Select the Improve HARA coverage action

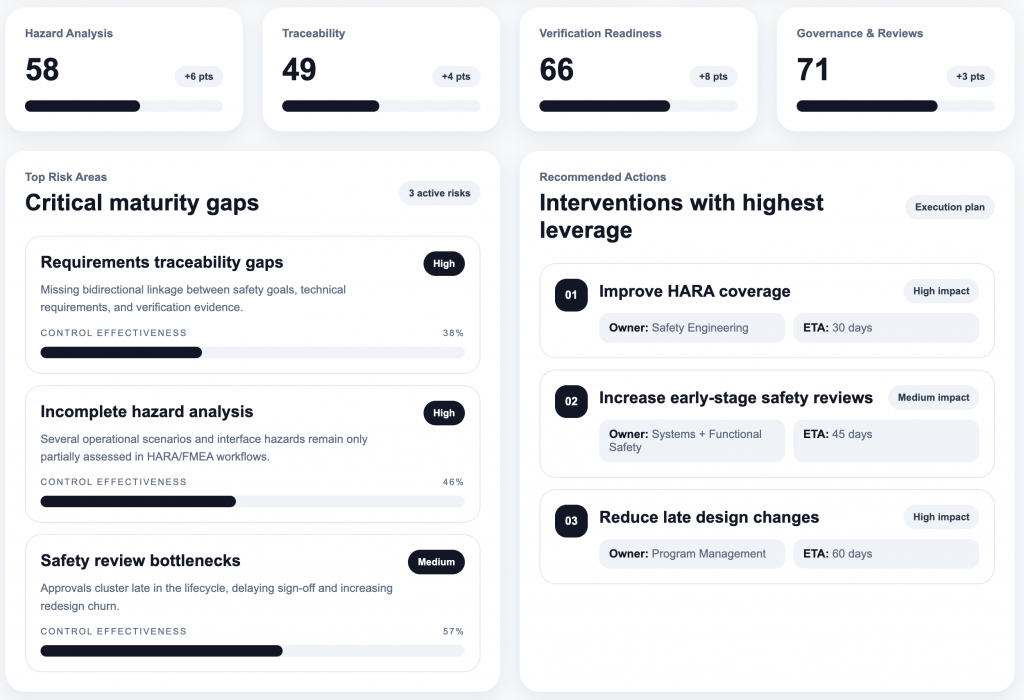[x=694, y=292]
